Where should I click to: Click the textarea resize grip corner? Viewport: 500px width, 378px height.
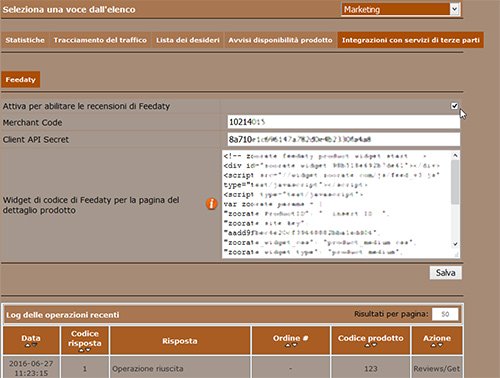(456, 255)
